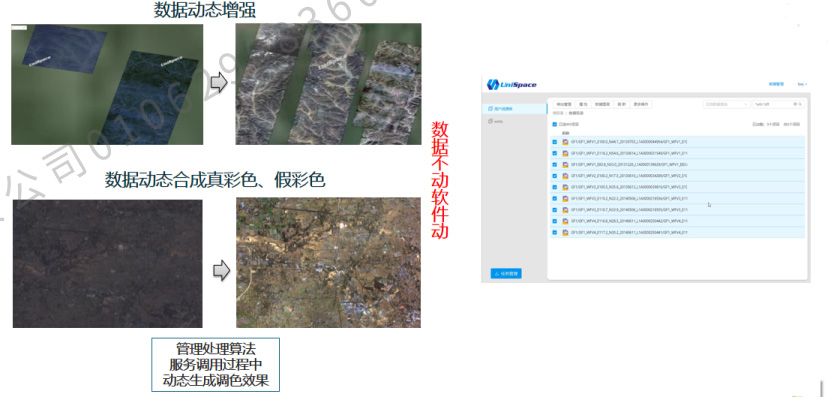
Task: Expand the user account menu at top right
Action: point(802,84)
